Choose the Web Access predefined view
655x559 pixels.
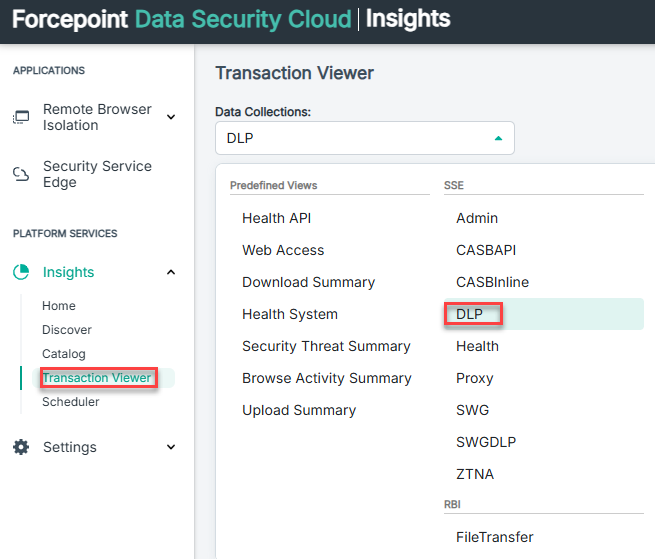point(283,250)
